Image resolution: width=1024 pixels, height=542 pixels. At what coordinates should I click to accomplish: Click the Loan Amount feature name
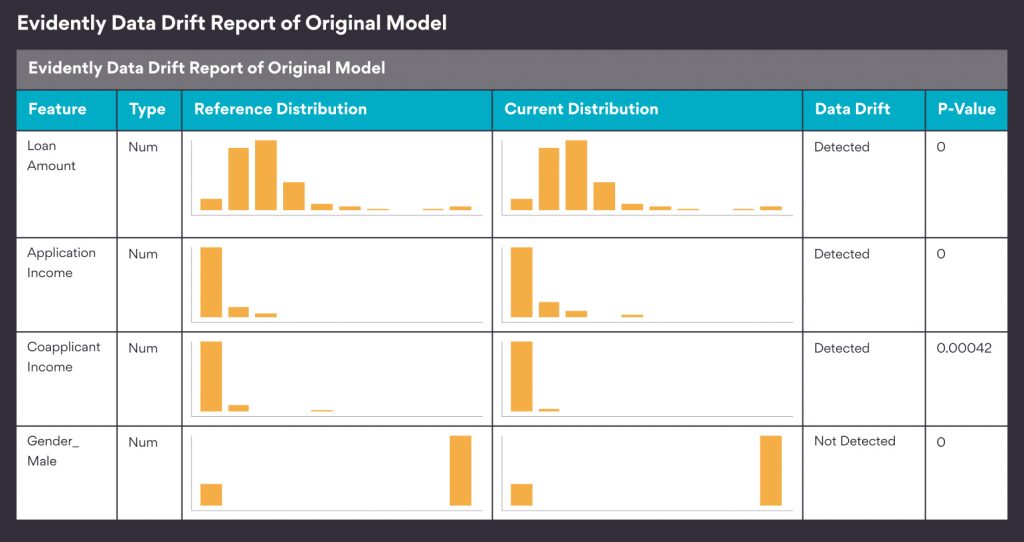coord(51,156)
